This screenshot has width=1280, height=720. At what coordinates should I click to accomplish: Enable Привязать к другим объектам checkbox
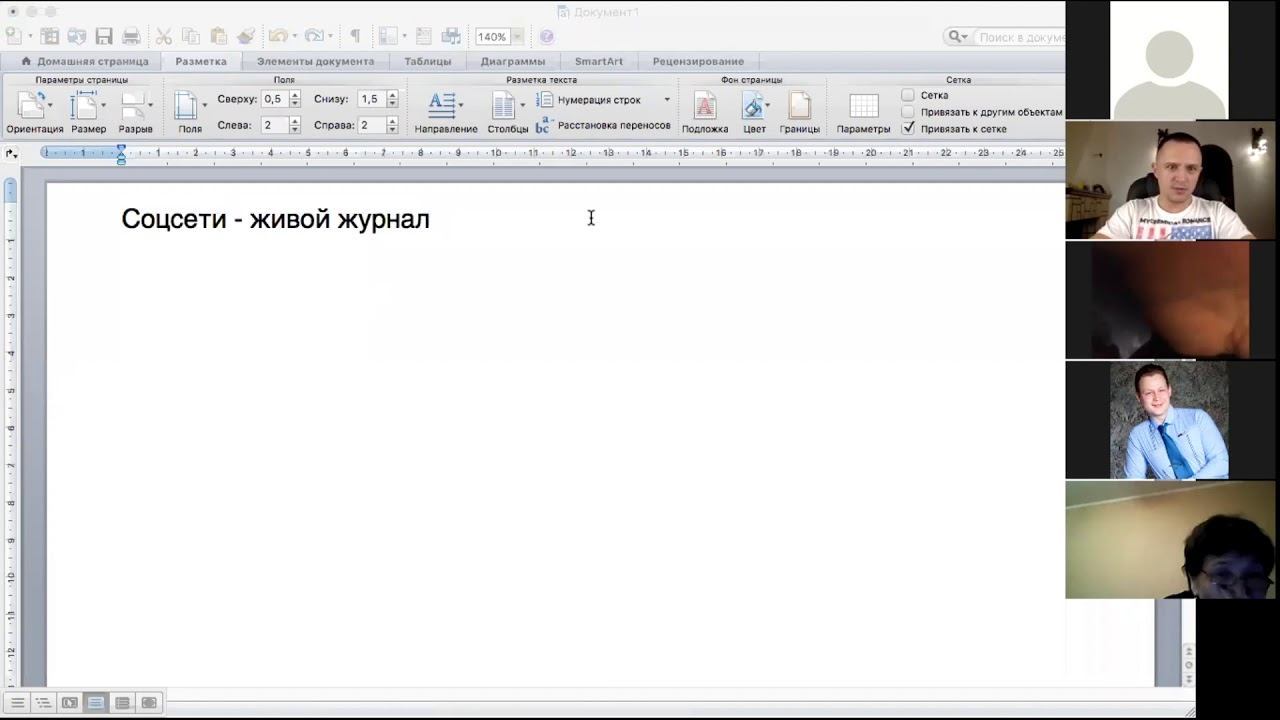(x=908, y=112)
